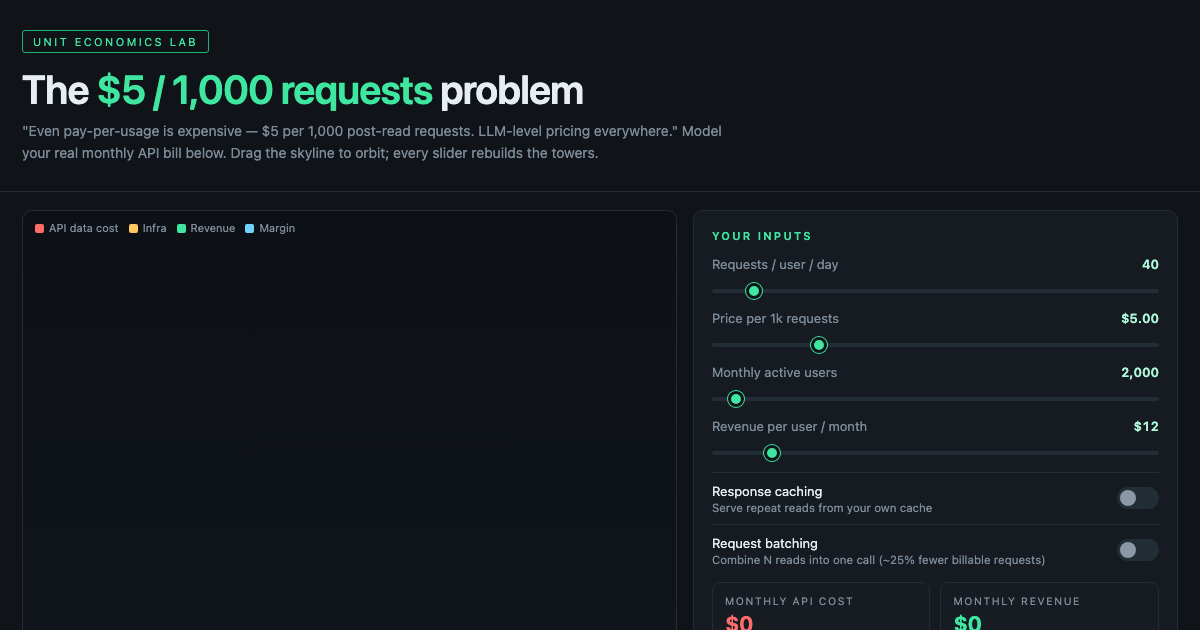Click the MONTHLY API COST card

pos(821,607)
